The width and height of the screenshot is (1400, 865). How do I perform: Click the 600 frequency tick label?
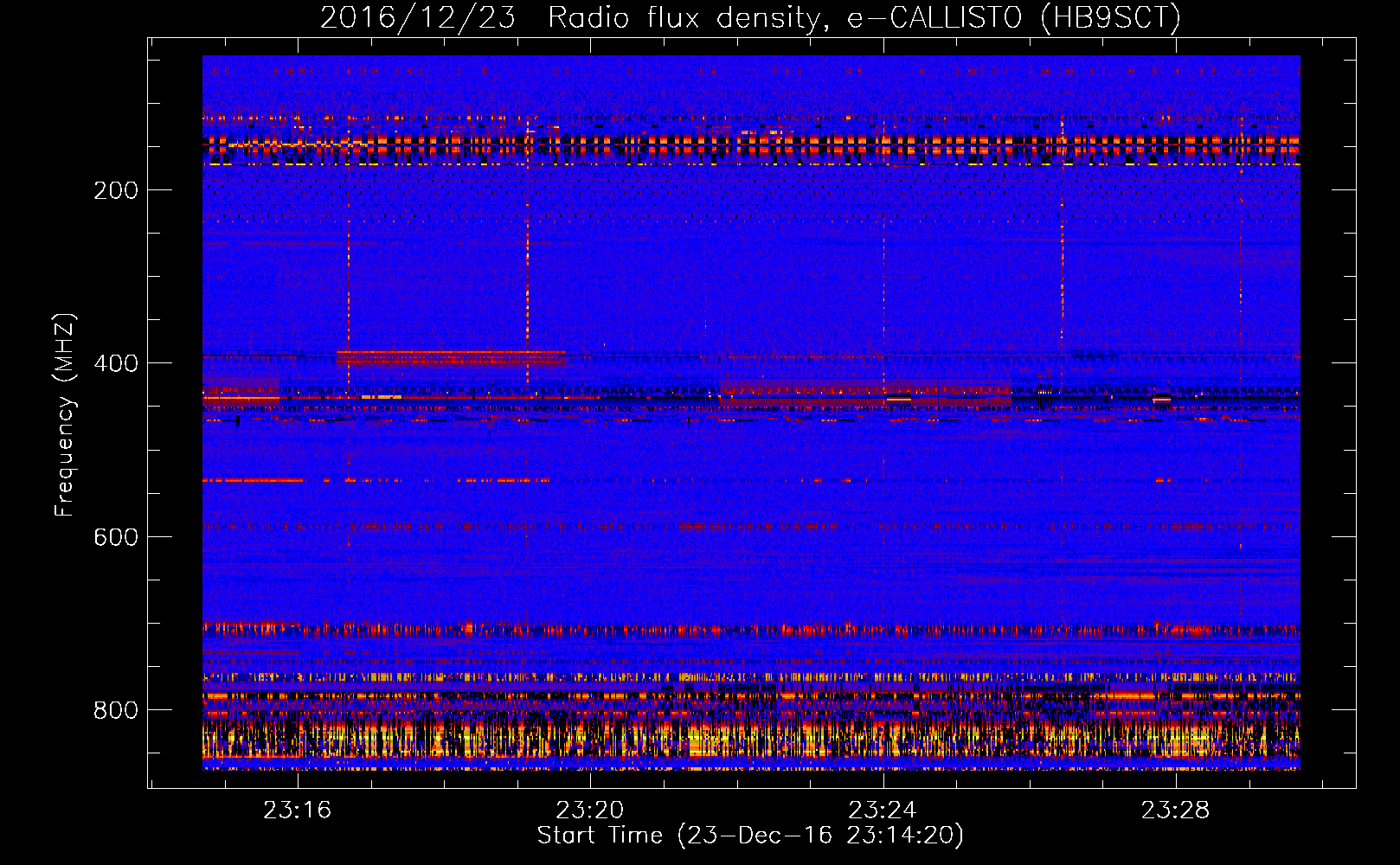pos(116,537)
